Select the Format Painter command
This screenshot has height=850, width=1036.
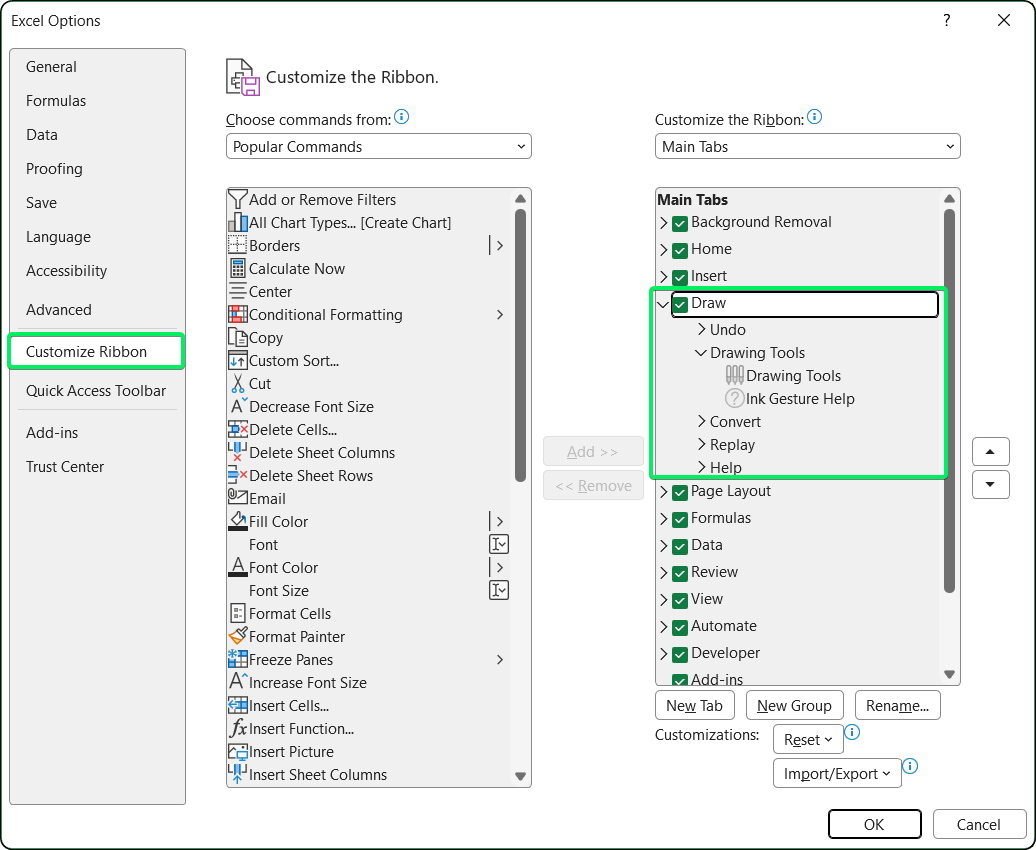[x=289, y=636]
